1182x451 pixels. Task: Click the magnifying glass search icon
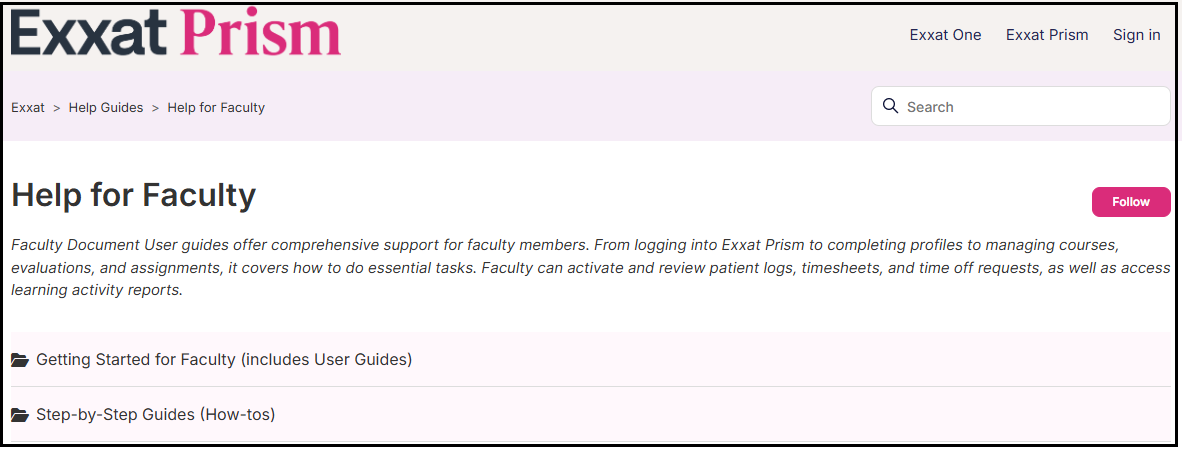(890, 106)
